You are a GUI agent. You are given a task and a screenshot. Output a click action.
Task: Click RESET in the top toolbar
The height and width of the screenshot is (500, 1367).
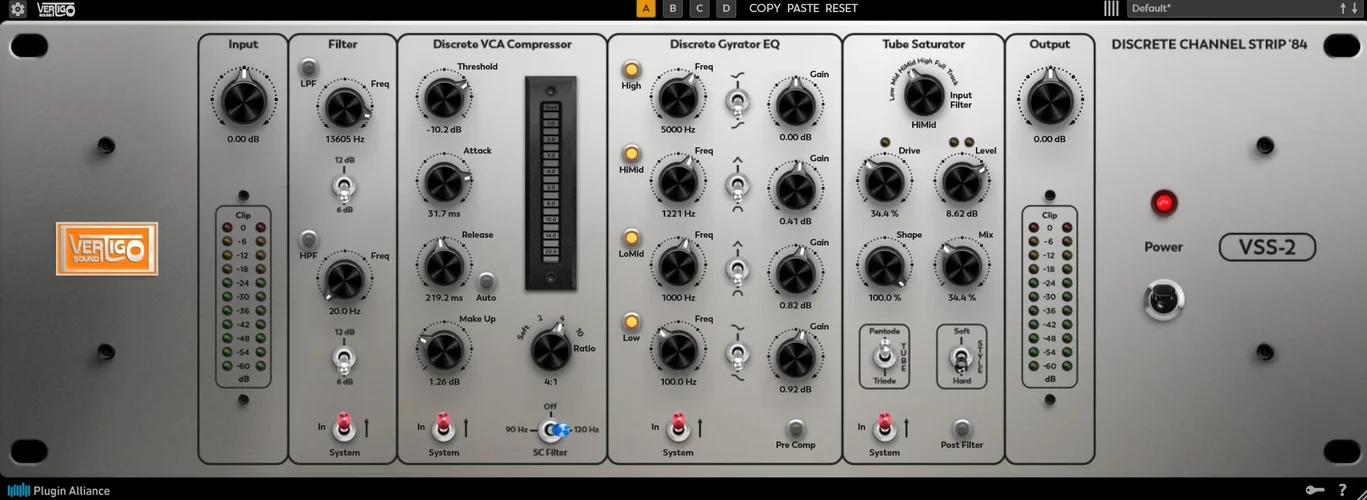(841, 8)
